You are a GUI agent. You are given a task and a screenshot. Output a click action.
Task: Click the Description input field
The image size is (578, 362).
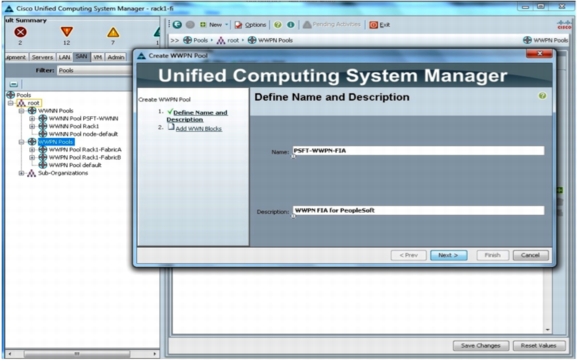418,210
